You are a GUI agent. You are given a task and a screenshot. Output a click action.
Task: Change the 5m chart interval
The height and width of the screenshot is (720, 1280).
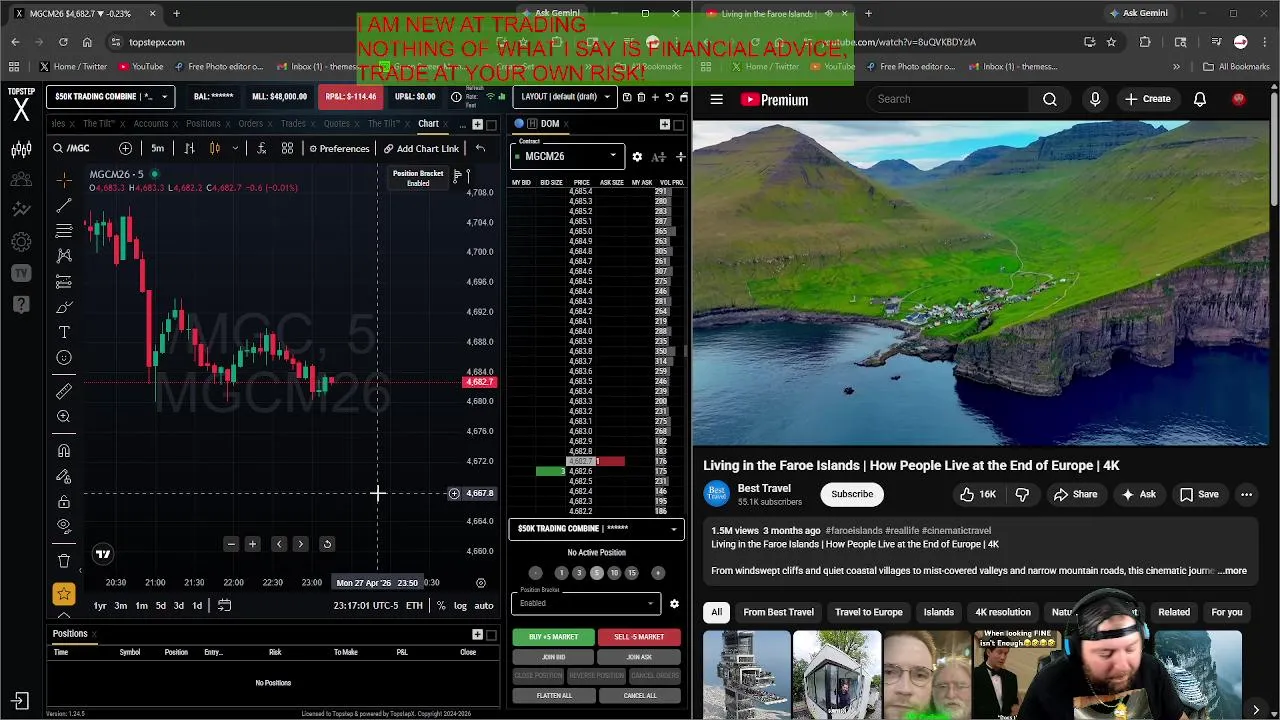point(158,148)
